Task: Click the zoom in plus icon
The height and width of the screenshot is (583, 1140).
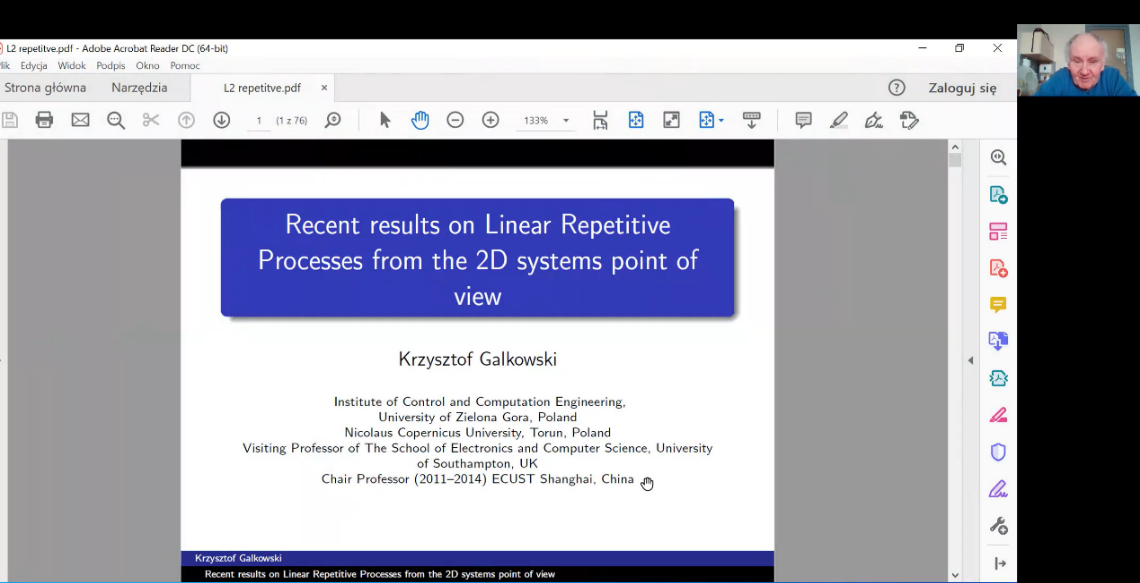Action: tap(490, 120)
